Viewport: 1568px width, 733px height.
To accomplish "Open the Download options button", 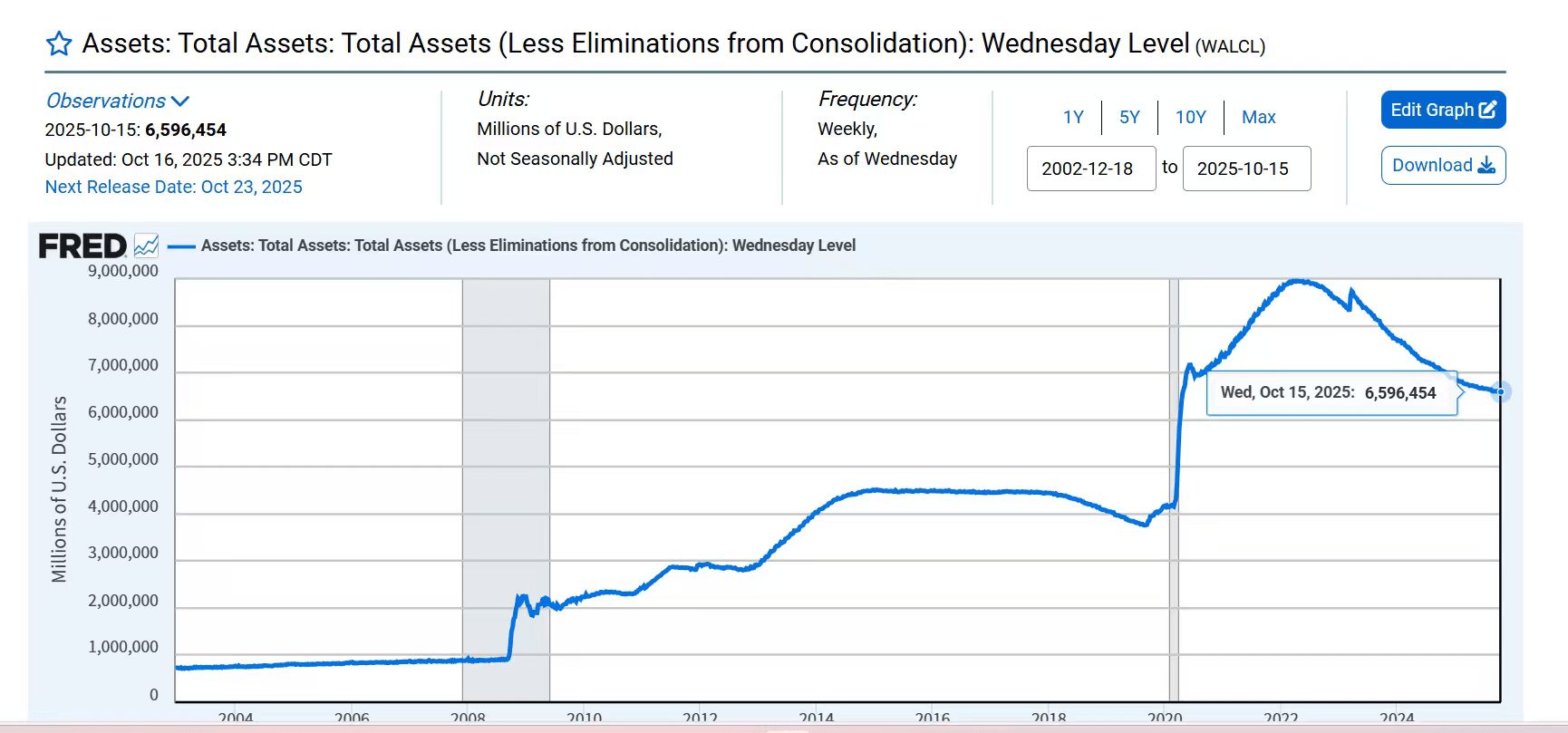I will pos(1443,166).
